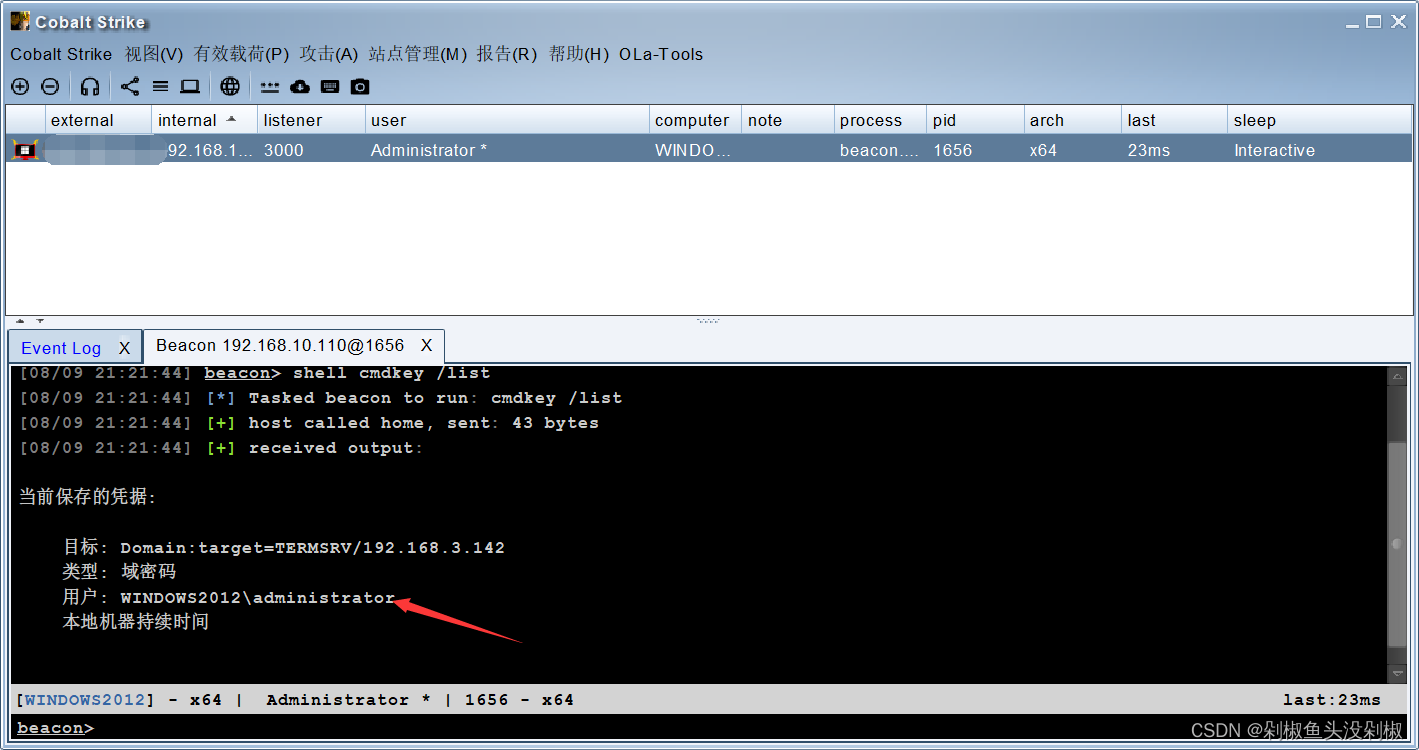Screen dimensions: 1419x750
Task: Click the 'host called home, sent: 43 bytes' line
Action: [x=423, y=423]
